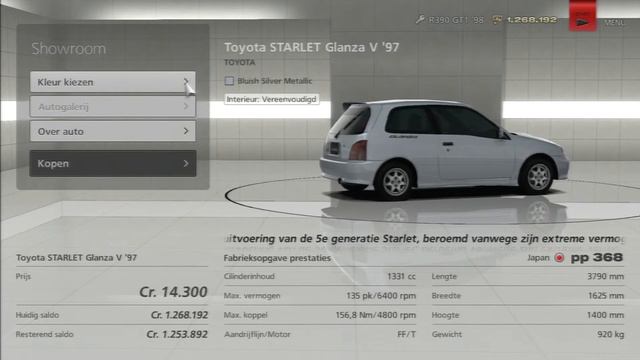Click the Breedte value 1625 mm
Screen dimensions: 640x360
[606, 296]
